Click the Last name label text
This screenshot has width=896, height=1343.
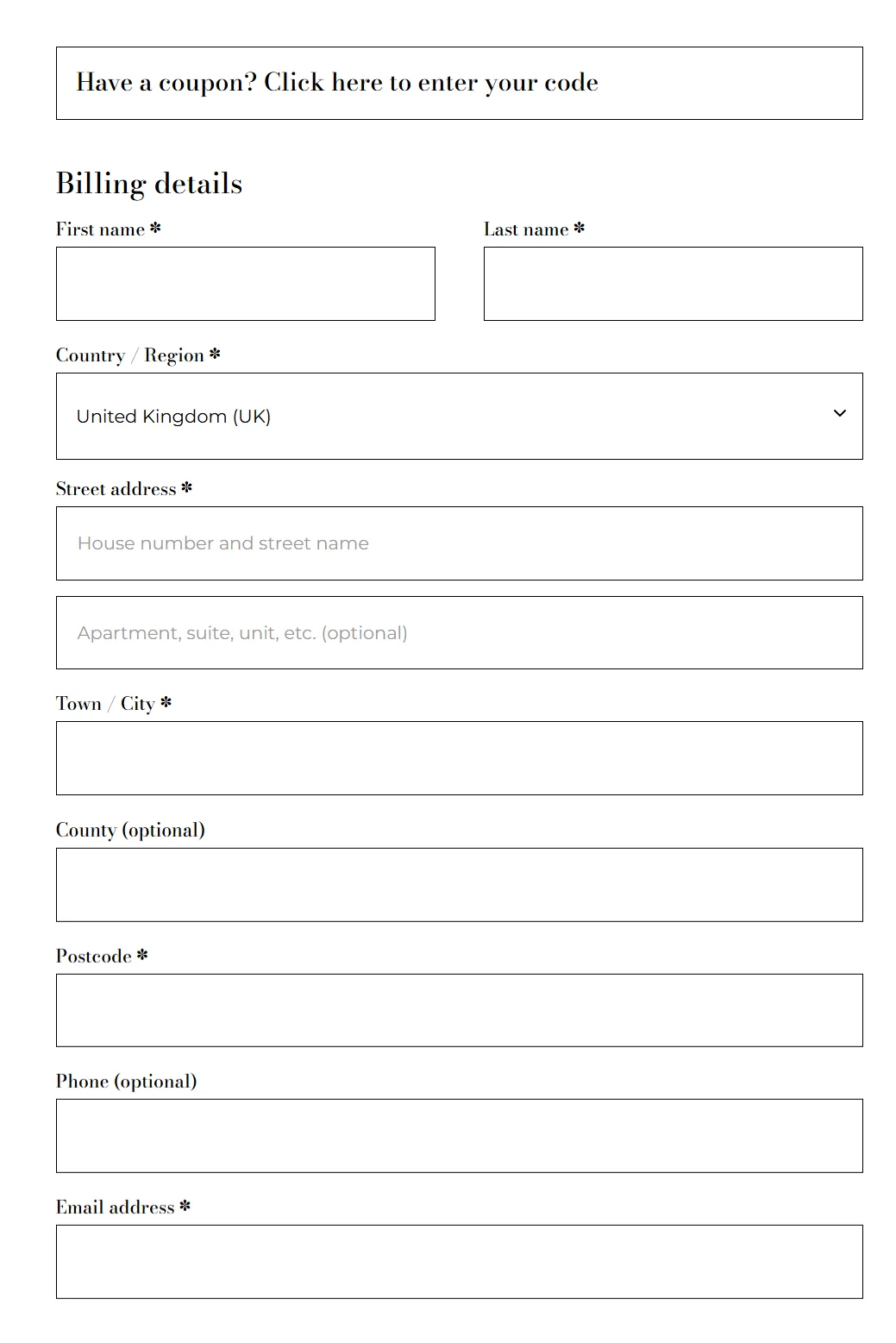click(526, 229)
